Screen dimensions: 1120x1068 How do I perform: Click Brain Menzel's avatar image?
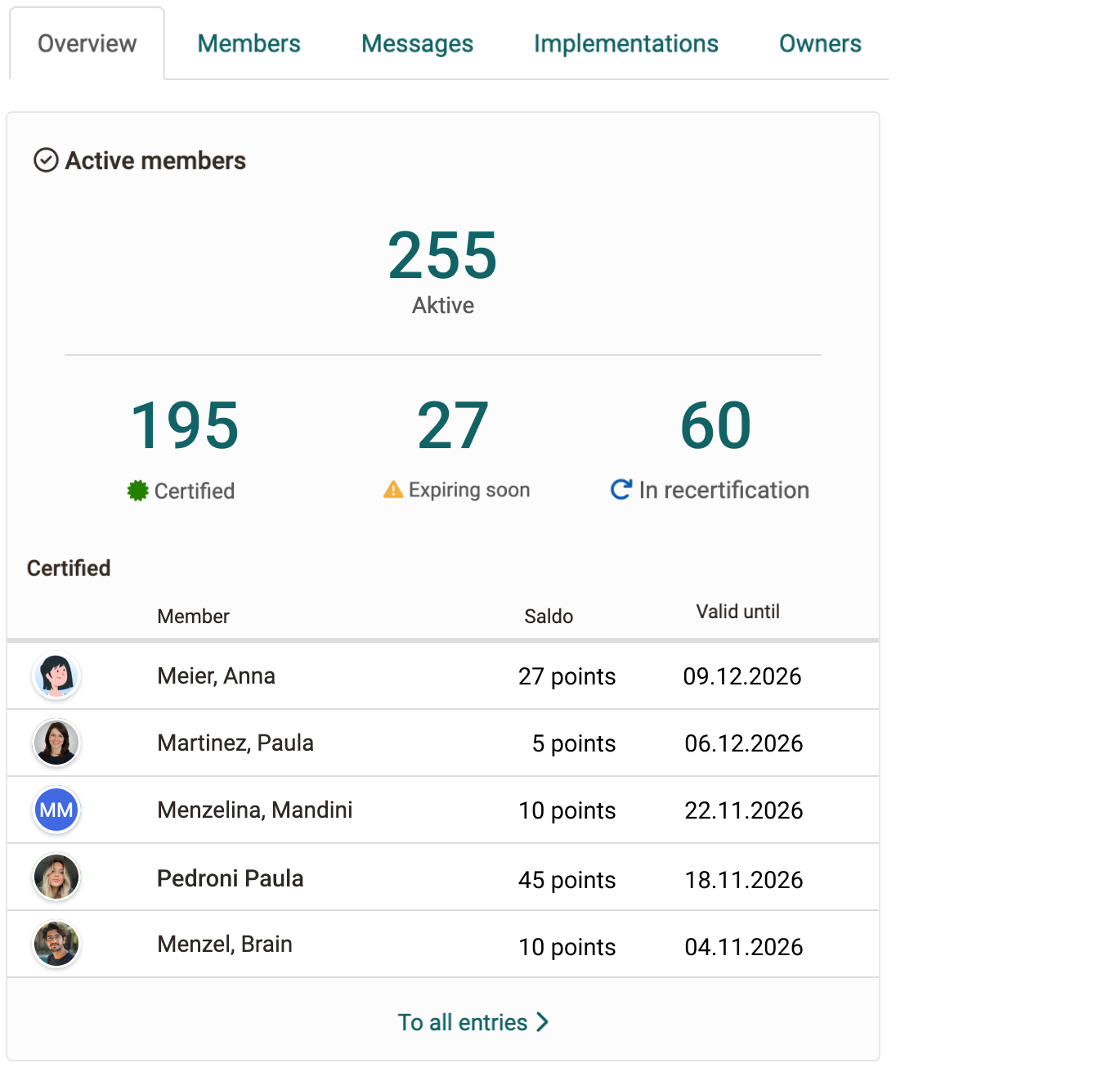pos(56,944)
